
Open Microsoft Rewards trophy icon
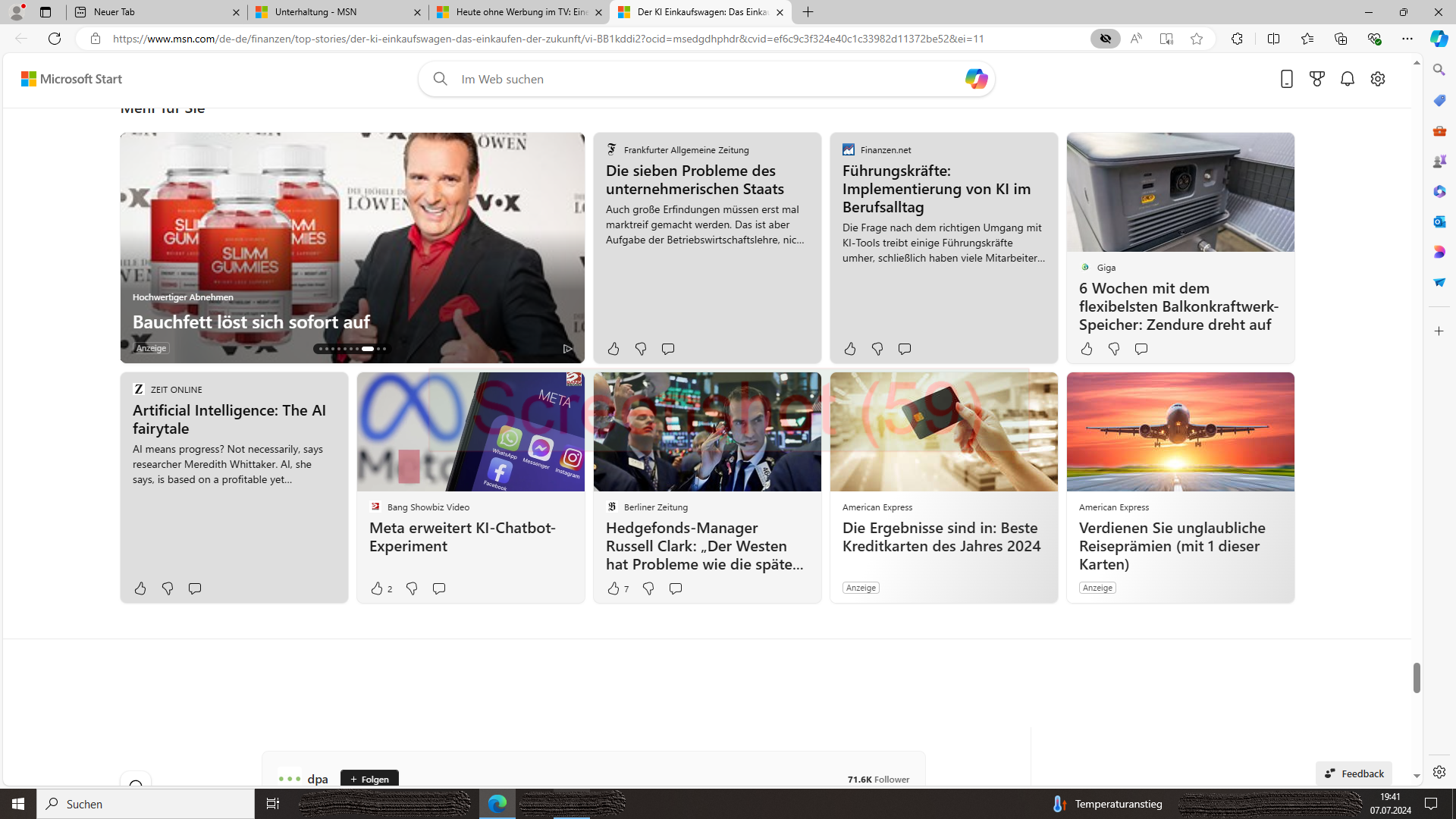(x=1316, y=79)
